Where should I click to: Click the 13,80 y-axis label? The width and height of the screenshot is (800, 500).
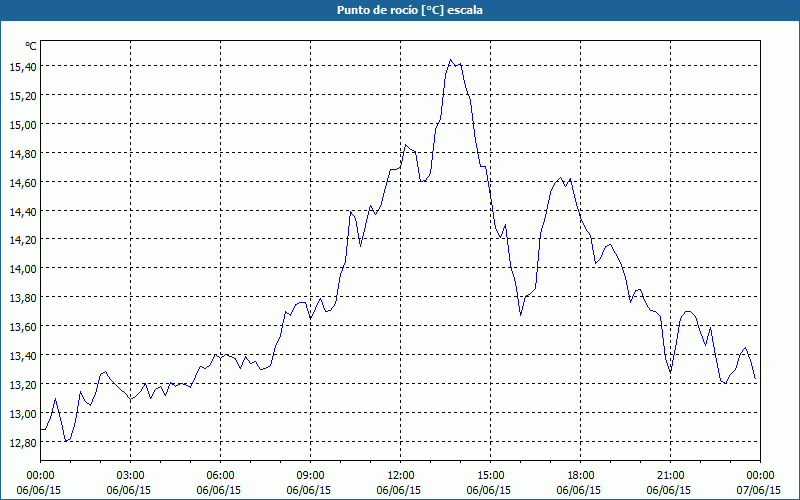click(x=23, y=298)
